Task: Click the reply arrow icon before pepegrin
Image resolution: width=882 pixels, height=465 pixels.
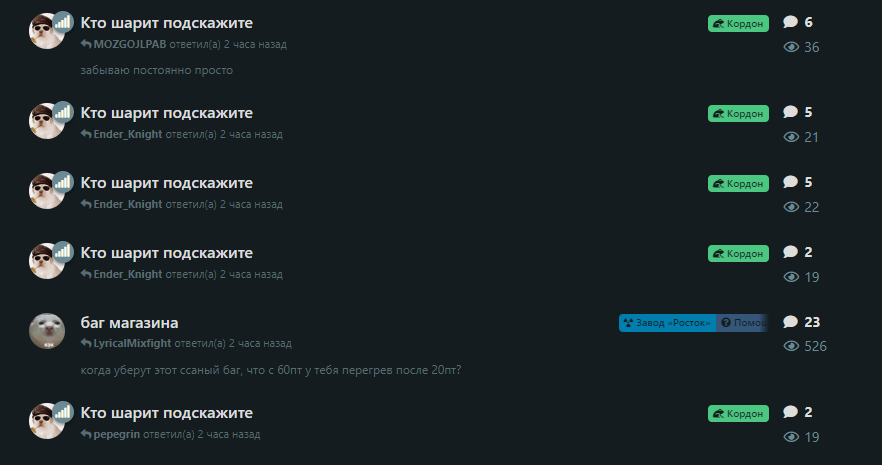Action: [x=86, y=434]
